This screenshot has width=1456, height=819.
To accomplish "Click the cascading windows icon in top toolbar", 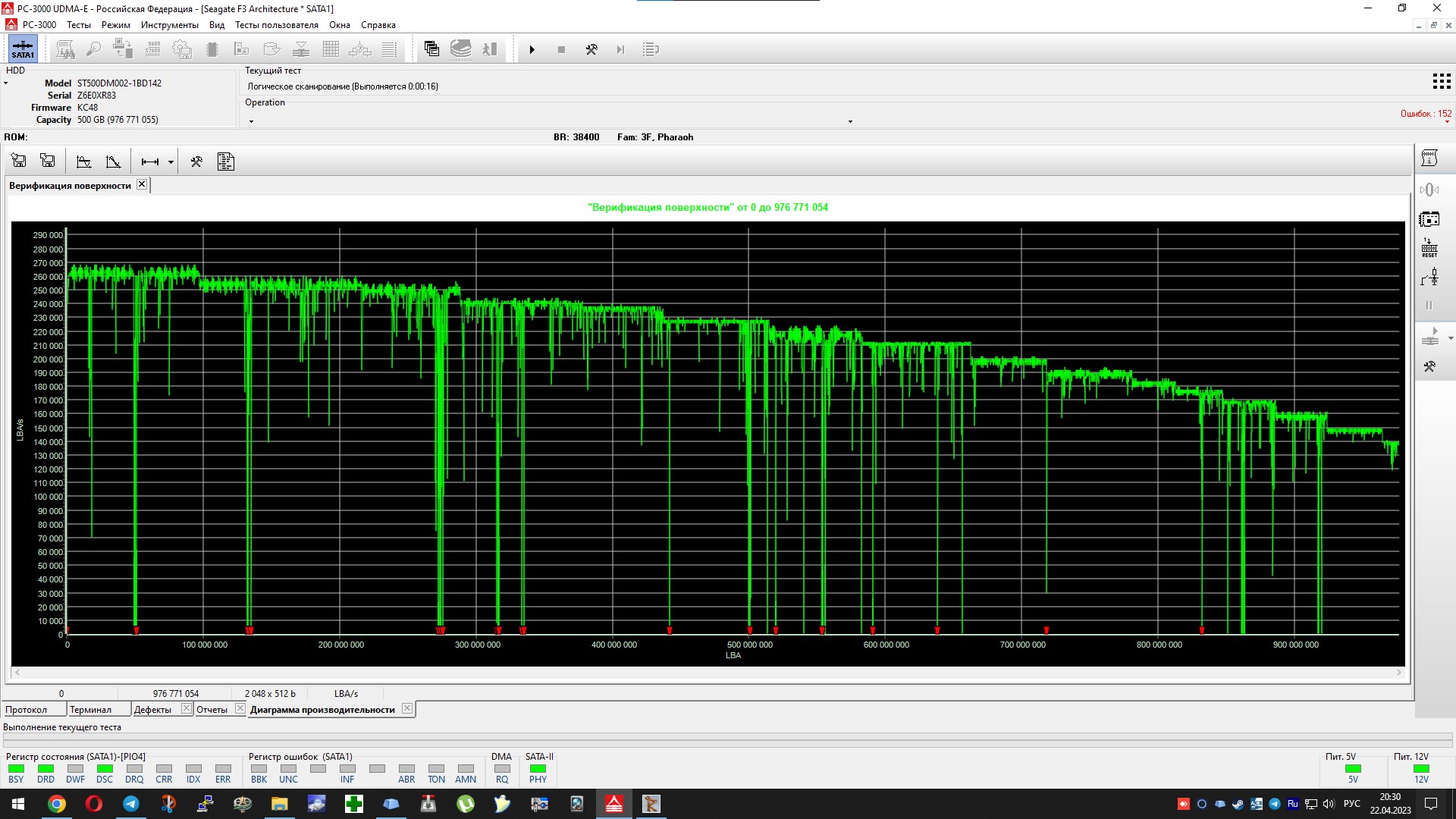I will pos(431,49).
